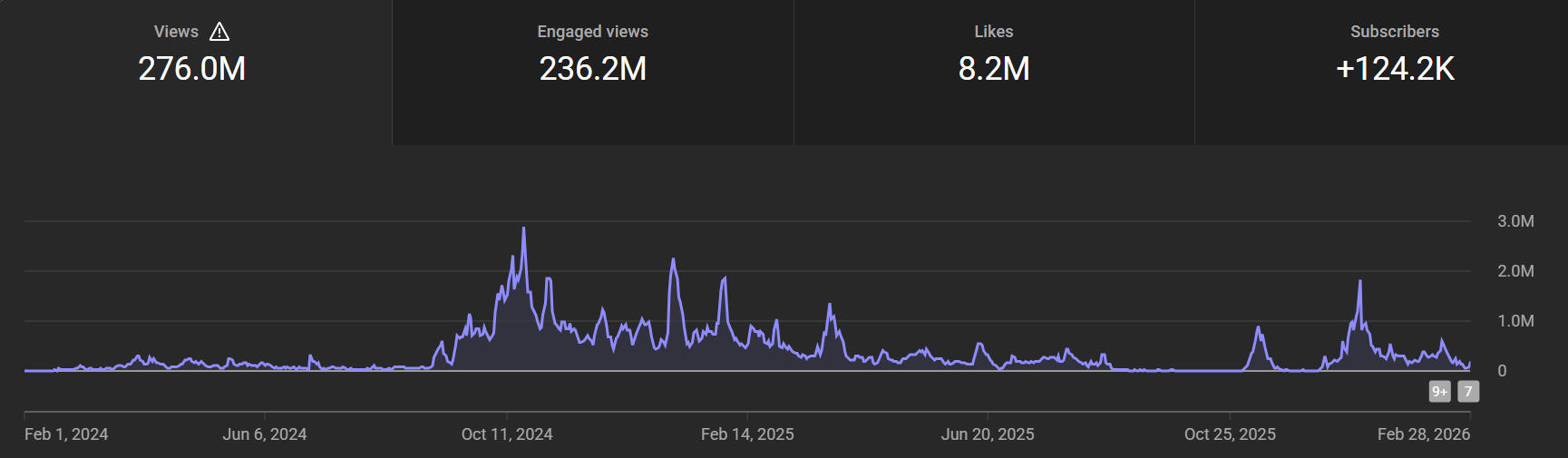Click the chart peak after Oct 25, 2025

tap(1258, 328)
